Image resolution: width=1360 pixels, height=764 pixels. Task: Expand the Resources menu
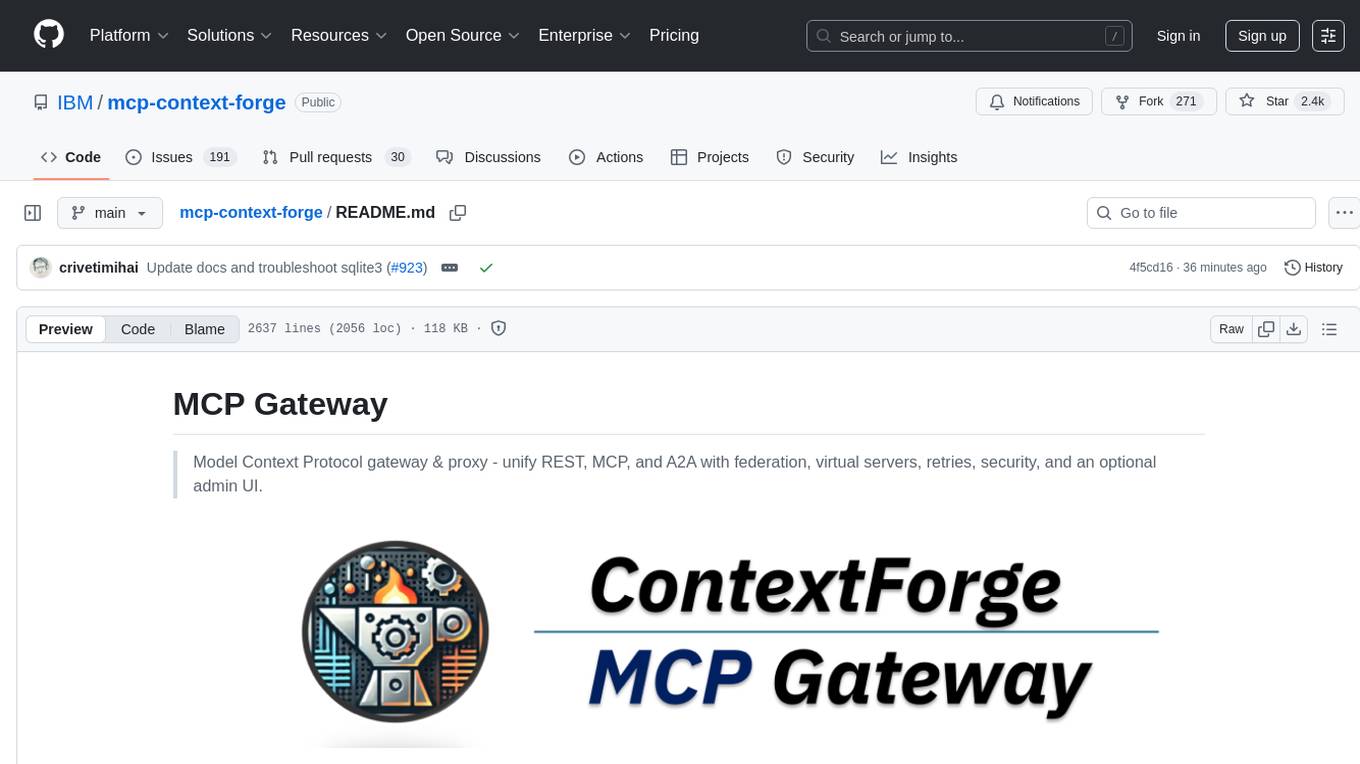pyautogui.click(x=338, y=35)
